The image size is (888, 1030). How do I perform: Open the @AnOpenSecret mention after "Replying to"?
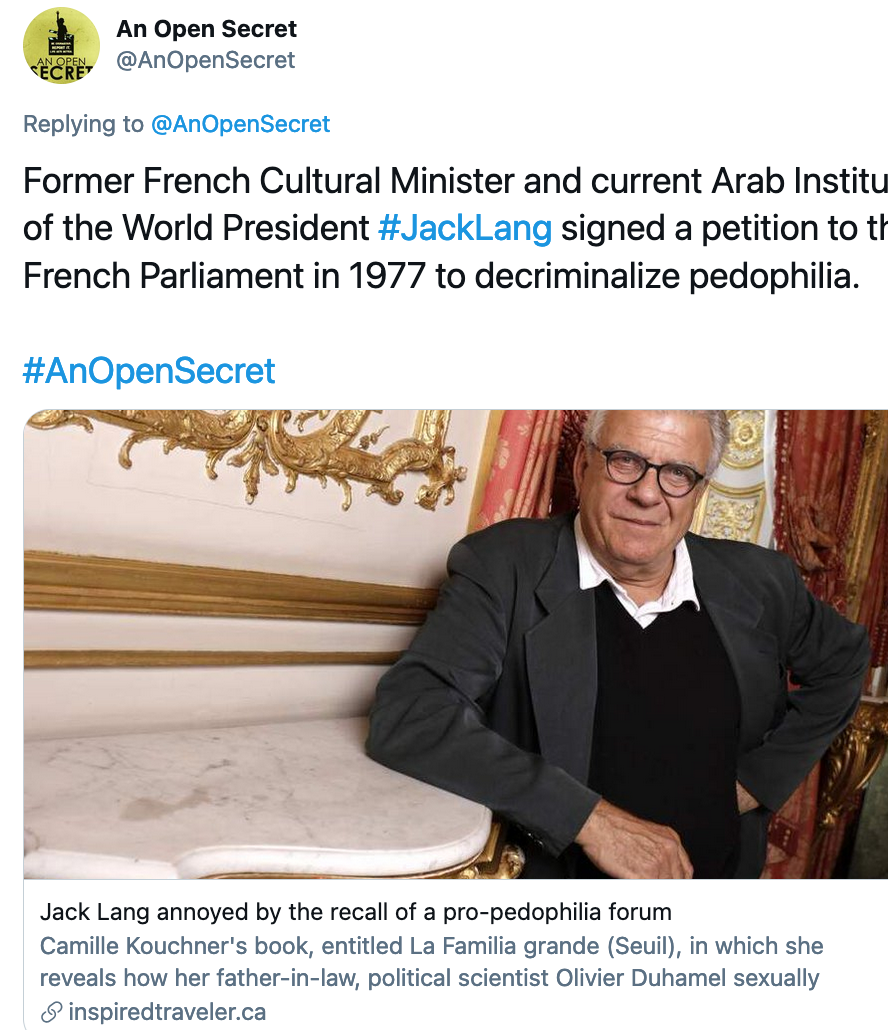pos(240,124)
